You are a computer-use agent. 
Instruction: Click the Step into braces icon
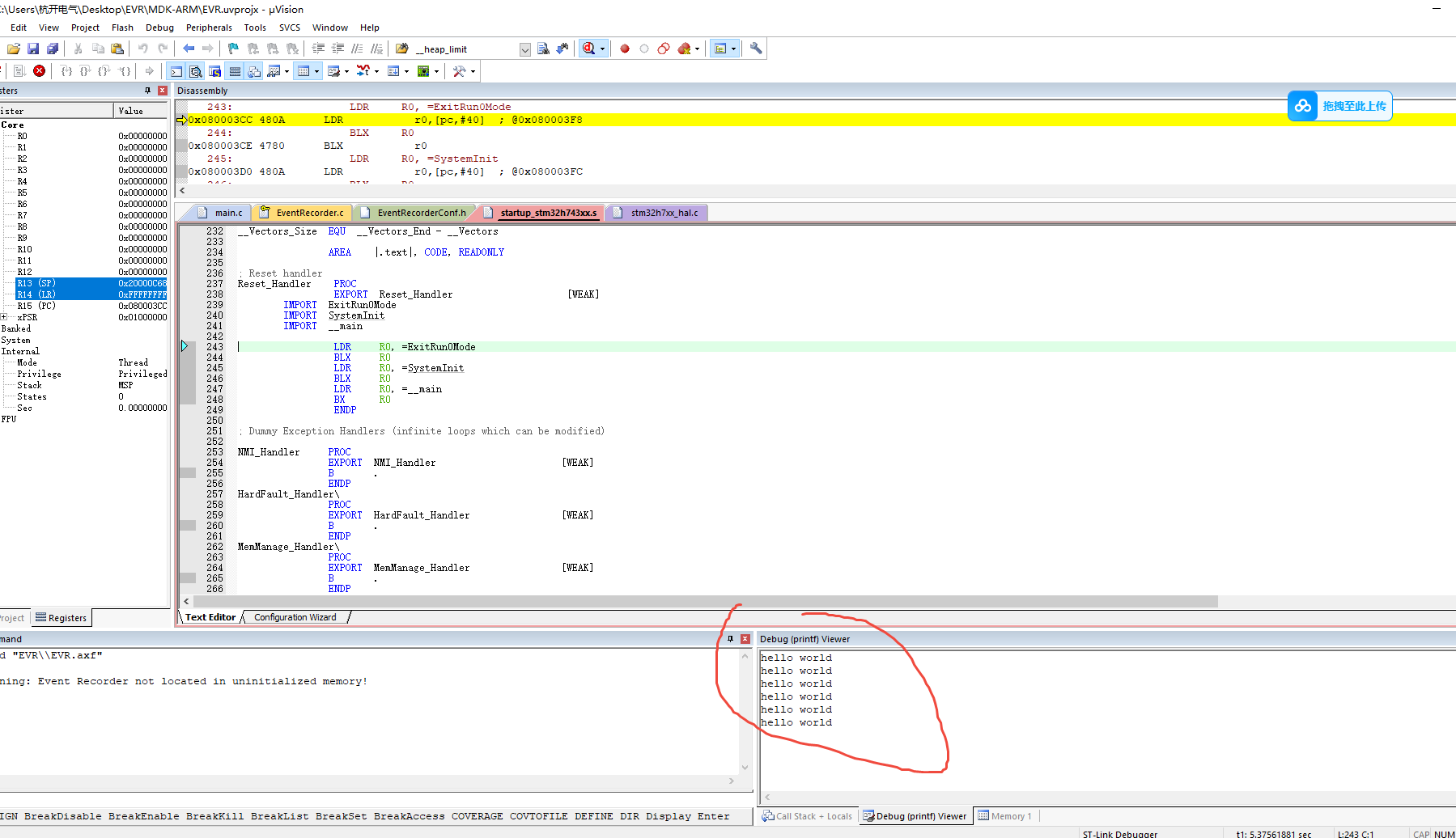click(66, 71)
